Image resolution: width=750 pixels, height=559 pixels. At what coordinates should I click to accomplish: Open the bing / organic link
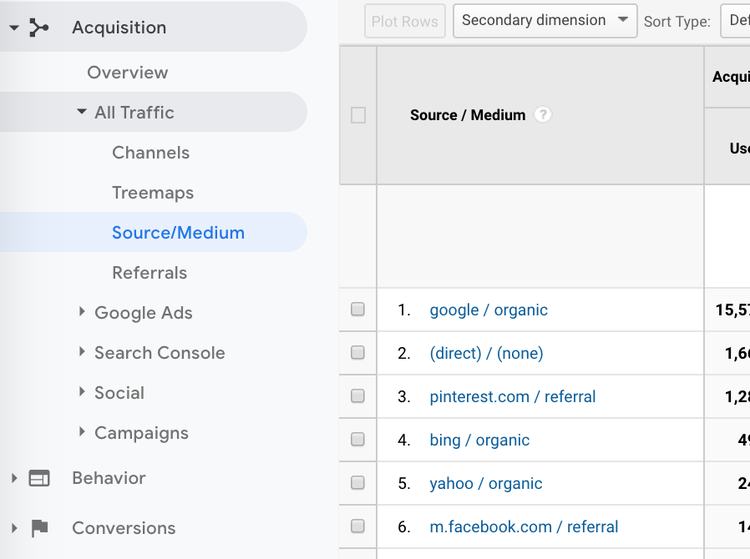[x=479, y=440]
